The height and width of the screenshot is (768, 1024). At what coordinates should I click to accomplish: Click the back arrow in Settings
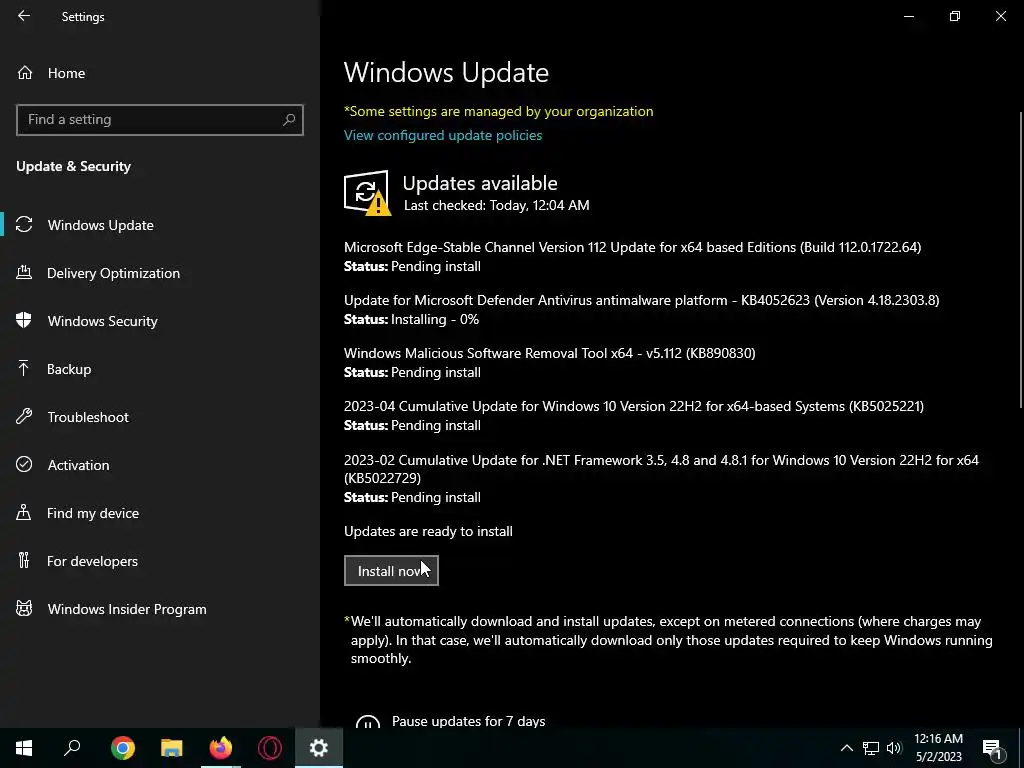pyautogui.click(x=24, y=16)
